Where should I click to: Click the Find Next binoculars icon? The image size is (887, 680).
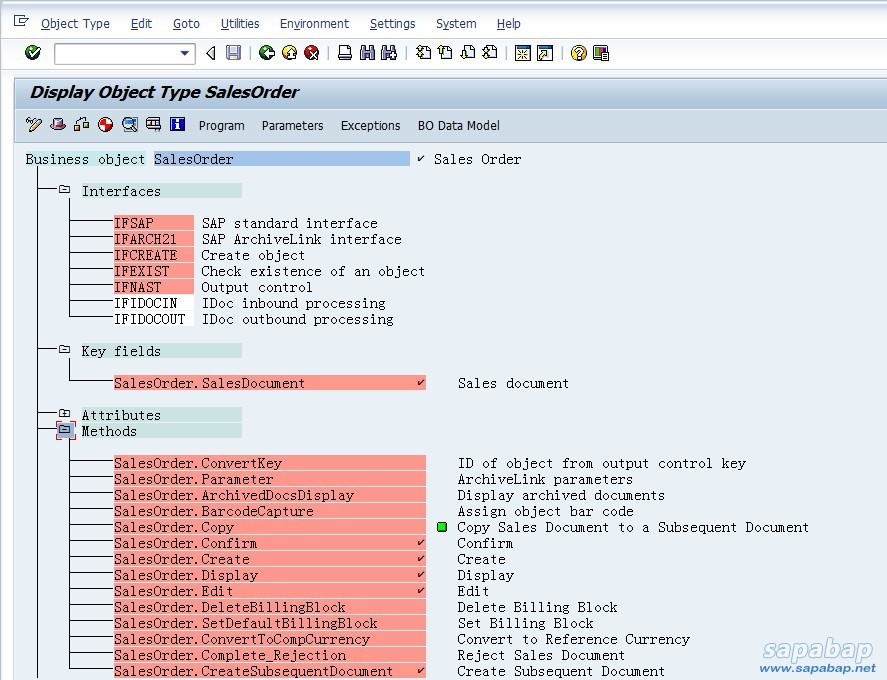(x=389, y=53)
